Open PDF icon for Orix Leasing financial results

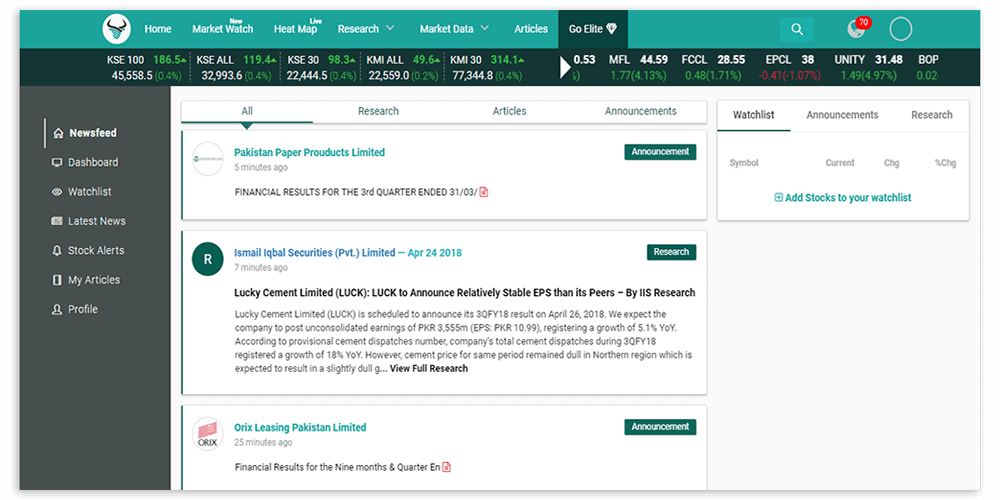(x=447, y=467)
